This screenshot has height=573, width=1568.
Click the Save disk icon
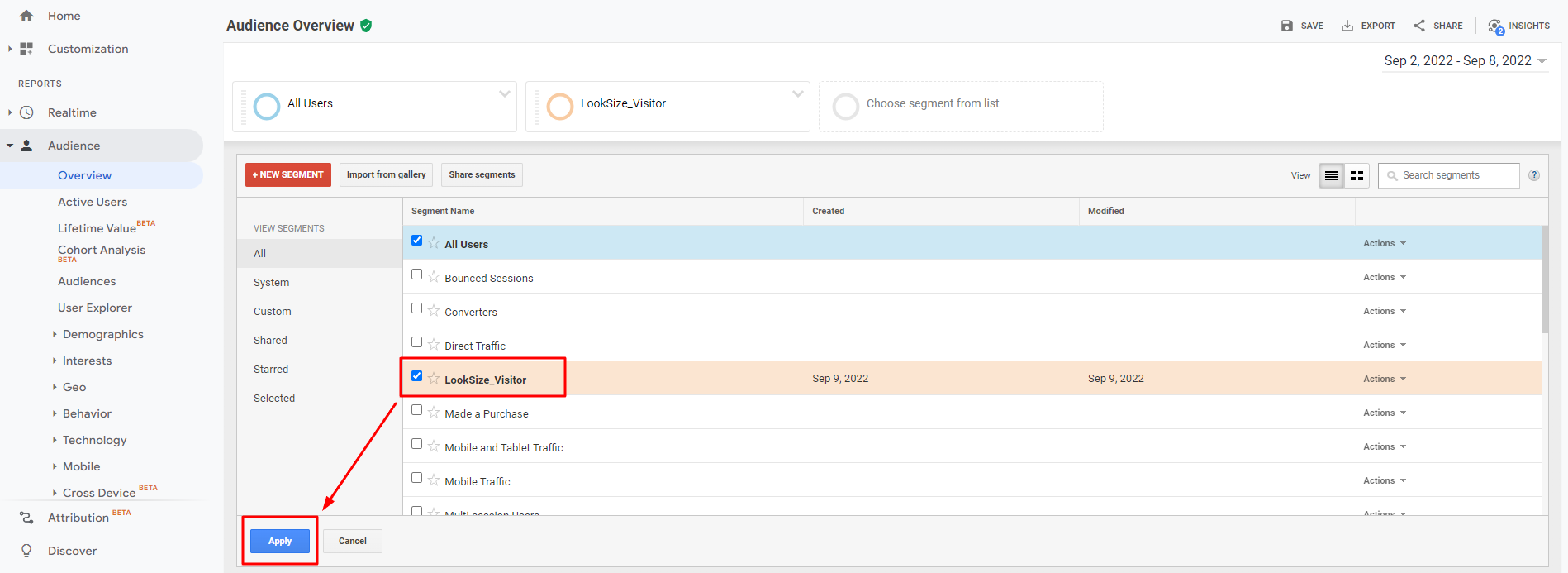pyautogui.click(x=1287, y=26)
